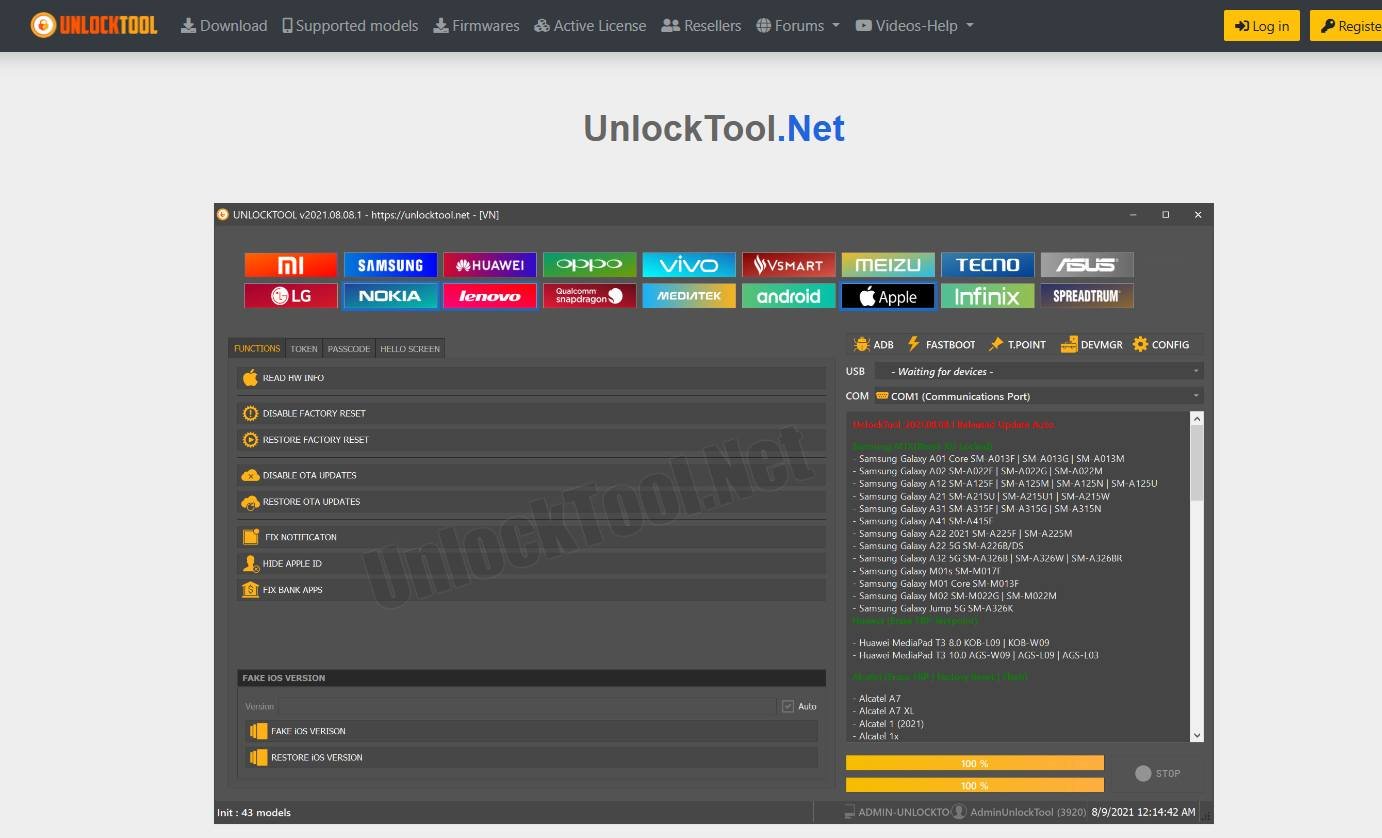Open the ADB mode panel
Screen dimensions: 1382x838
click(x=872, y=344)
